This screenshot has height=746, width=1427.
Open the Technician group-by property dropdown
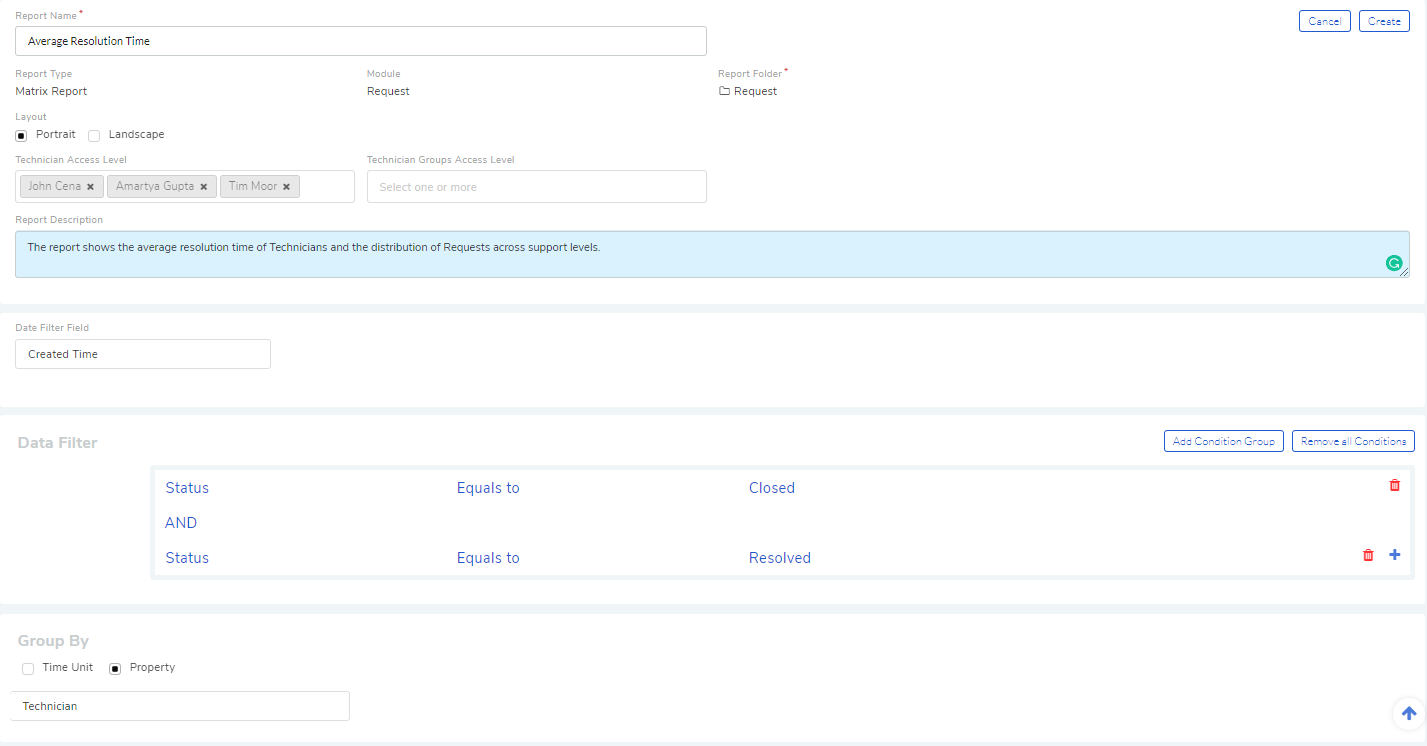(180, 706)
